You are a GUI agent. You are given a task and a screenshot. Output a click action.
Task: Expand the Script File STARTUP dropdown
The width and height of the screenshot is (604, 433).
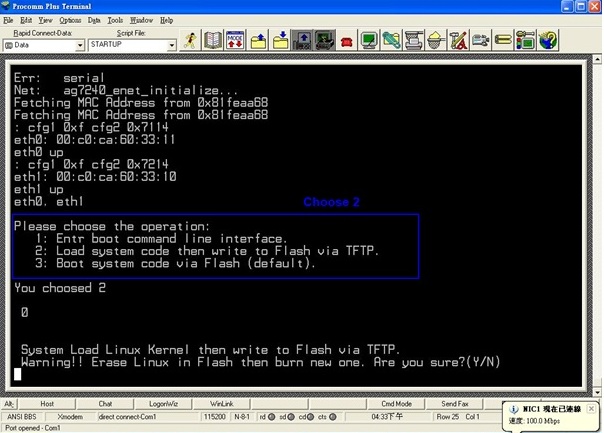(x=171, y=46)
